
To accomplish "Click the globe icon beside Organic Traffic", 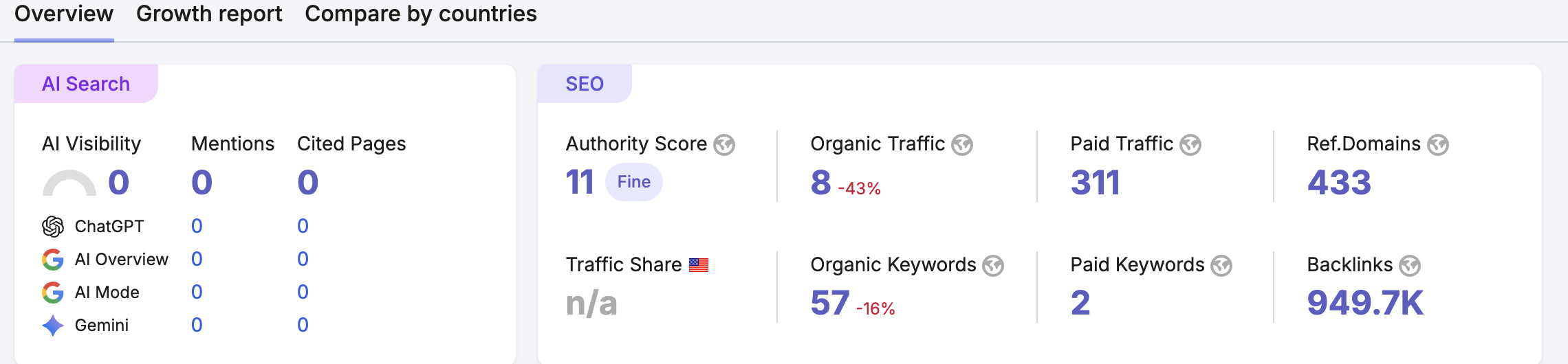I will pos(962,145).
